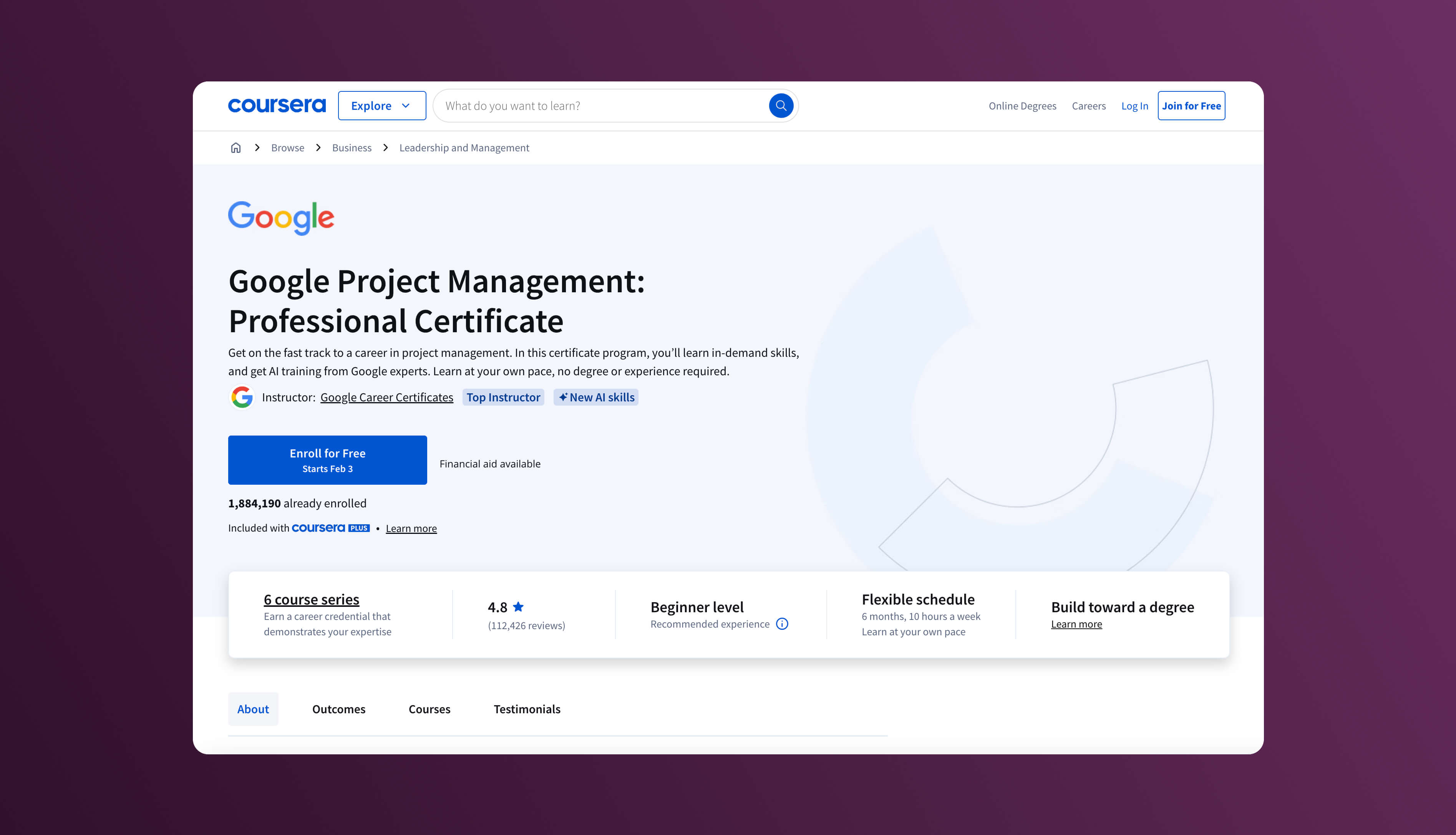This screenshot has width=1456, height=835.
Task: Switch to the Outcomes tab
Action: (x=338, y=709)
